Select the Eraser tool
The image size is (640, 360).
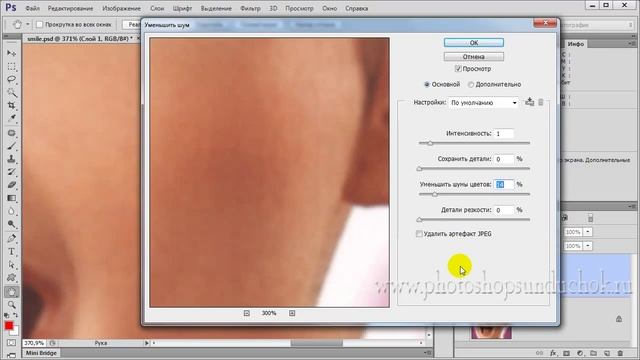(11, 185)
